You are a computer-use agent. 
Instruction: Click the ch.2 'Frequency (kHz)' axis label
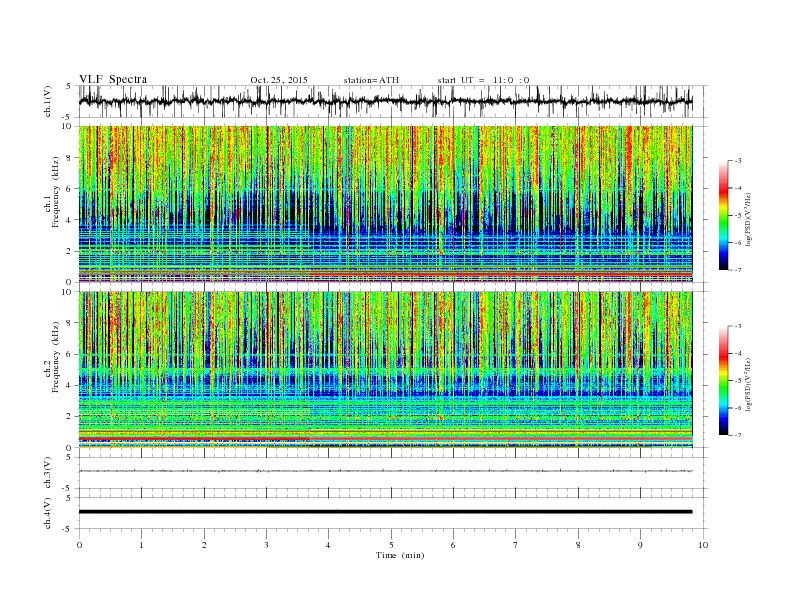click(56, 357)
